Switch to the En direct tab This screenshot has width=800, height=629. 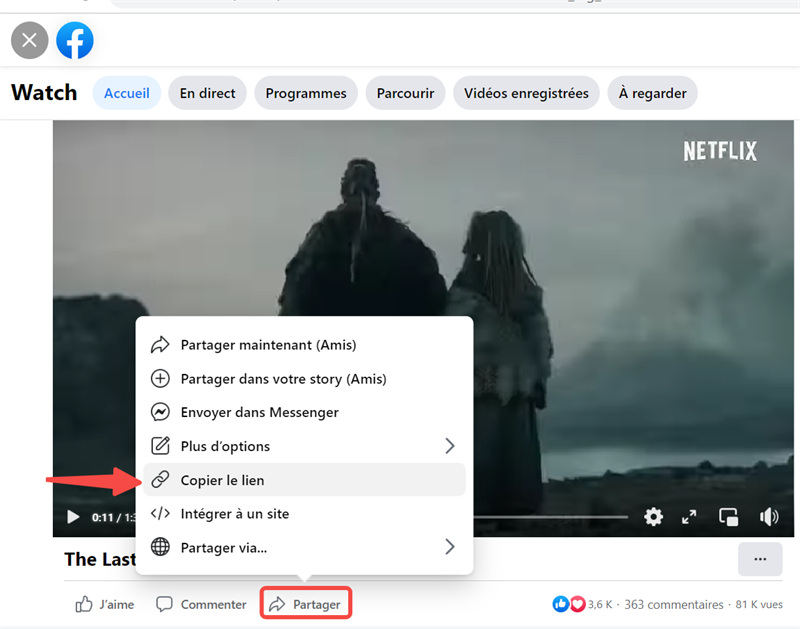coord(208,93)
